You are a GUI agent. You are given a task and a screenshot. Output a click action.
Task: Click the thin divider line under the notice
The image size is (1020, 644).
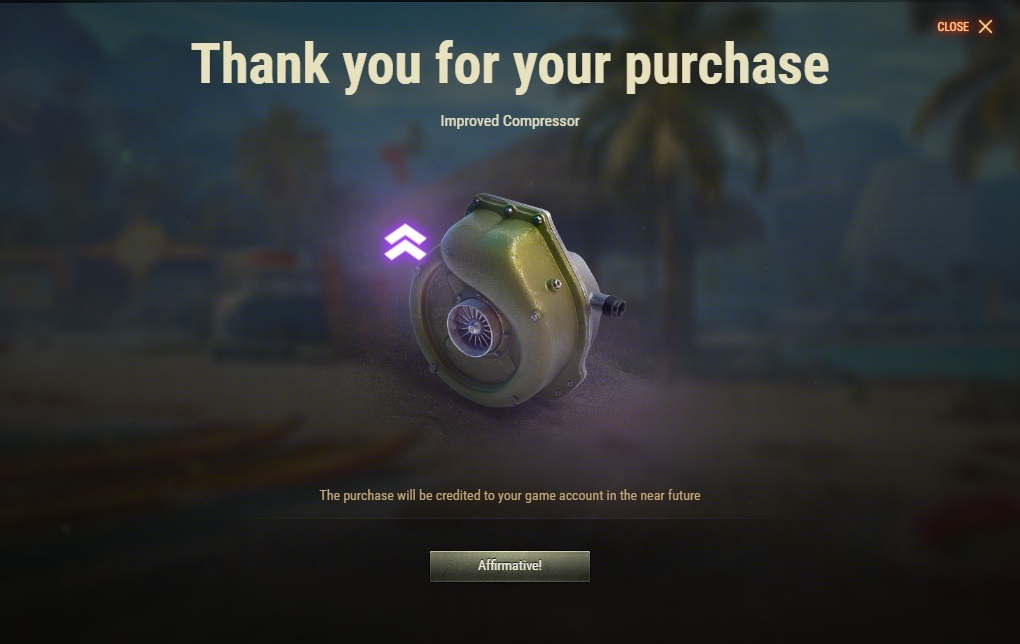509,518
